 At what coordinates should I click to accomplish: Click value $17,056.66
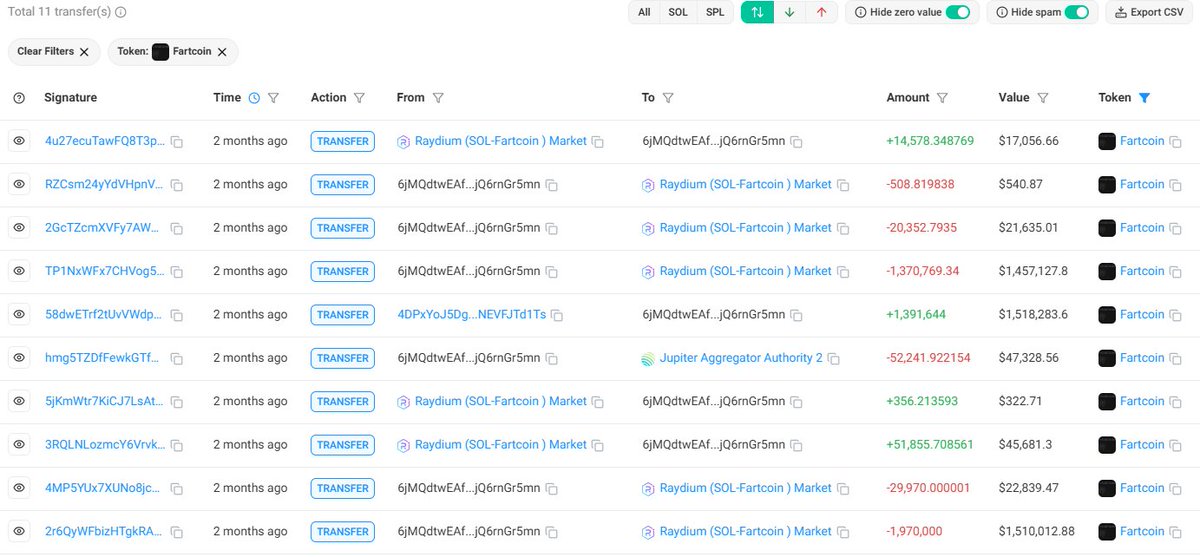tap(1029, 142)
